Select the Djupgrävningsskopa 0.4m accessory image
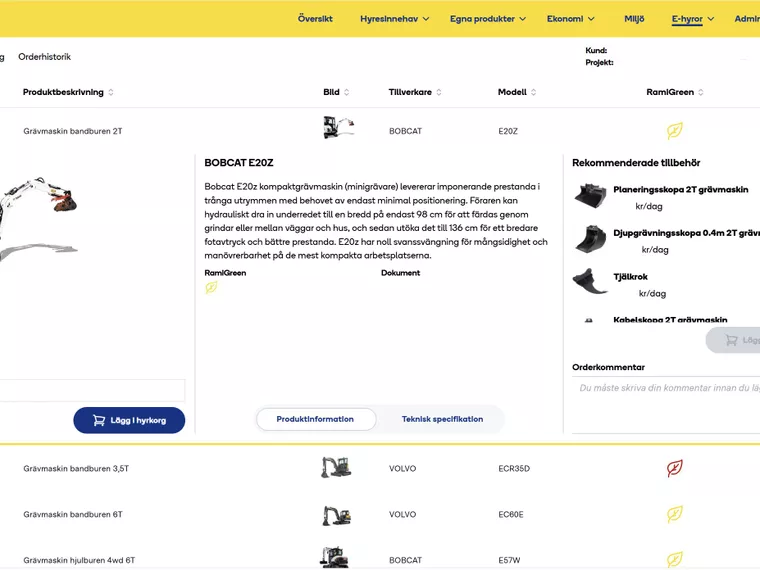The height and width of the screenshot is (570, 760). tap(590, 239)
